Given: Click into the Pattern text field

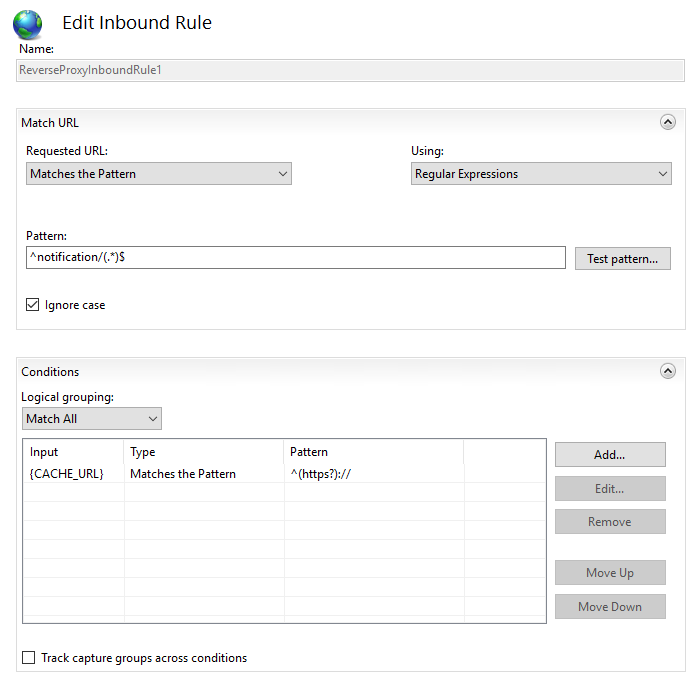Looking at the screenshot, I should click(x=295, y=258).
